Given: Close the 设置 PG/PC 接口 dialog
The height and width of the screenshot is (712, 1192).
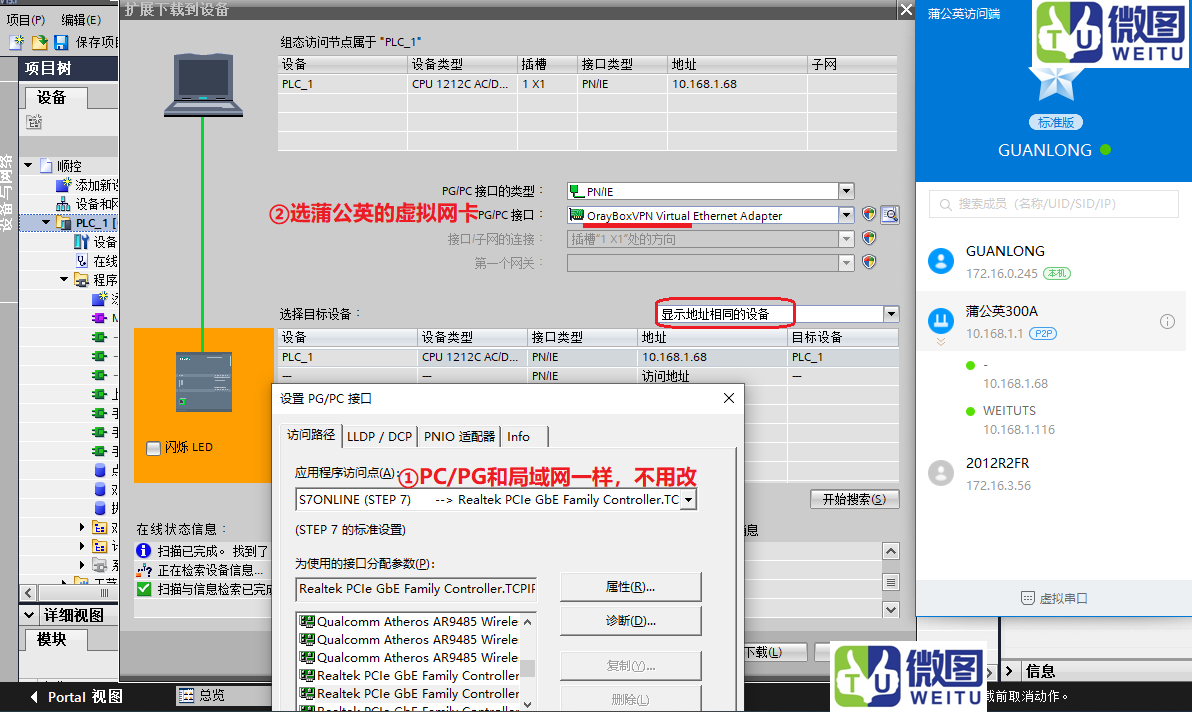Looking at the screenshot, I should tap(728, 398).
